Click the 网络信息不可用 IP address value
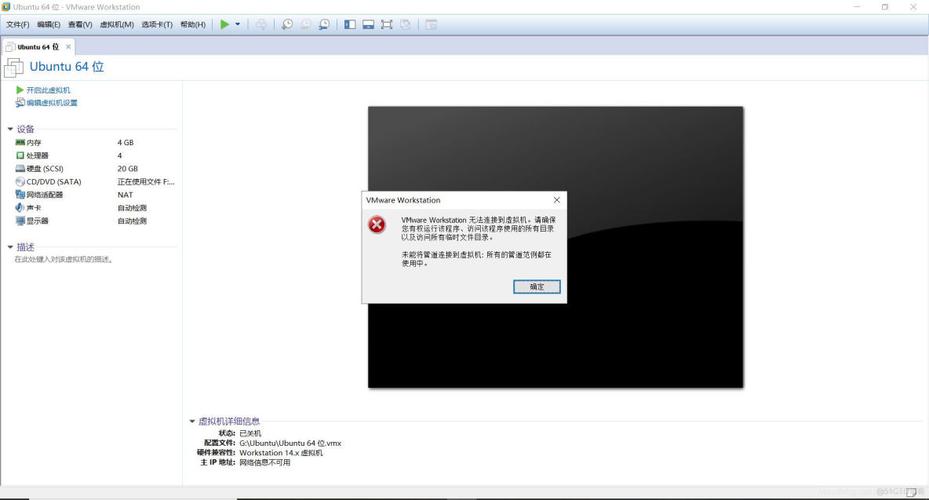Screen dimensions: 929x500 tap(265, 462)
